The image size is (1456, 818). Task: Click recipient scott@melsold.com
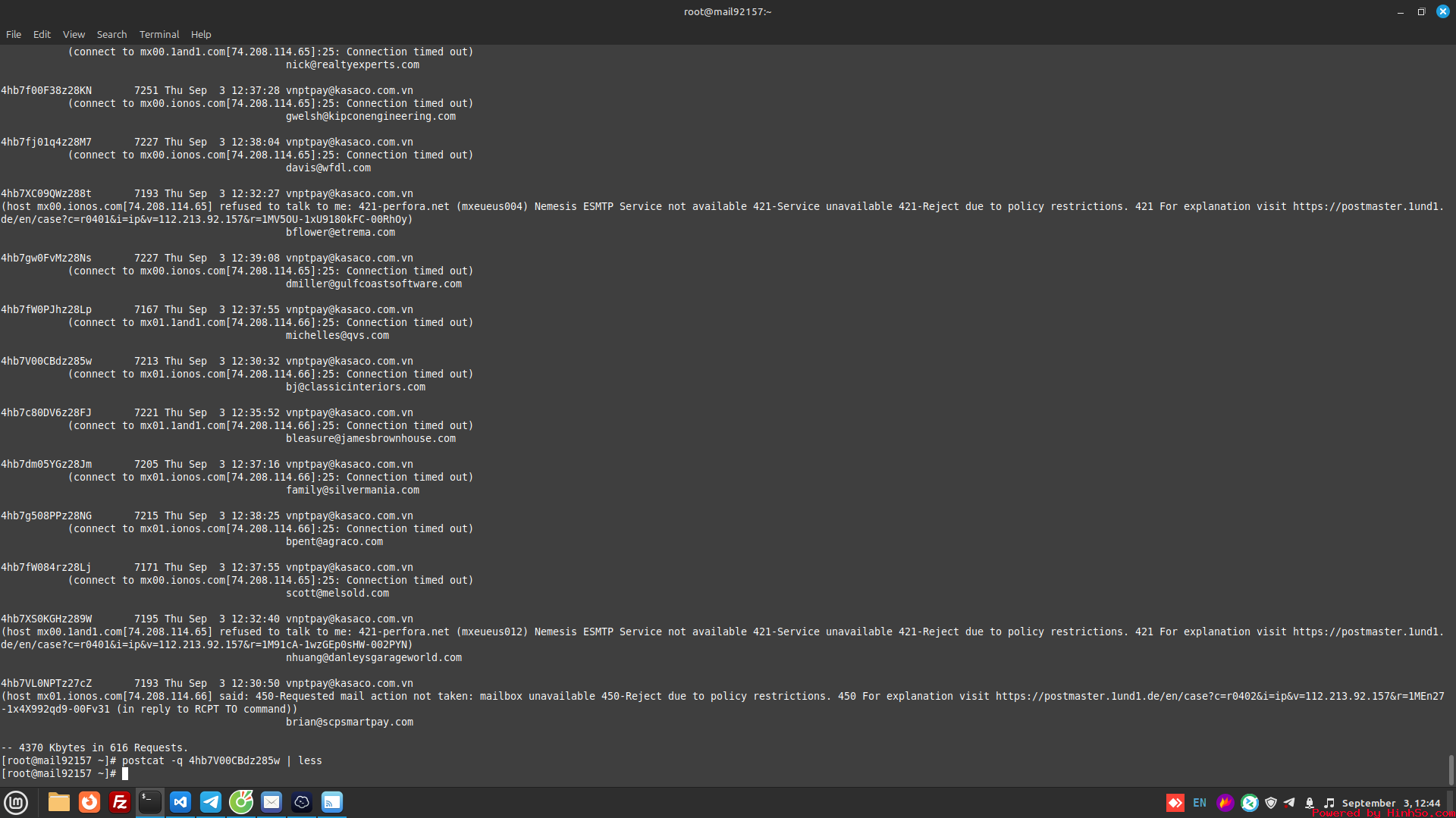(x=337, y=593)
